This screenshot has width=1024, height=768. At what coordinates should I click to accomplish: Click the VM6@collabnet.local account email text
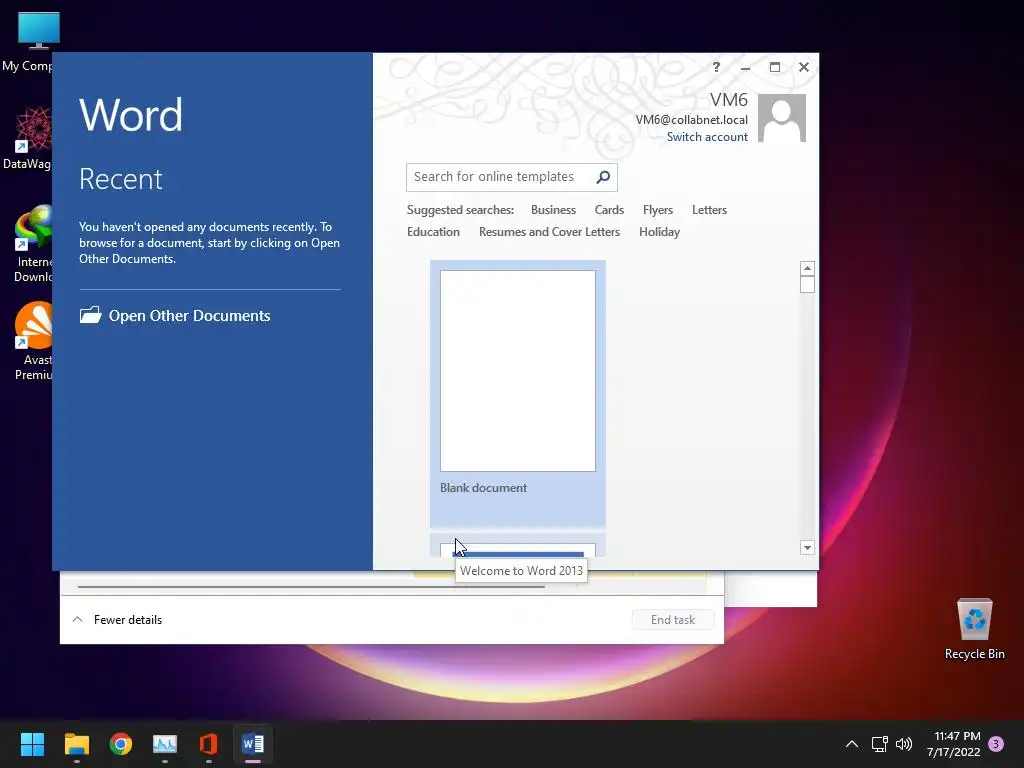click(692, 120)
